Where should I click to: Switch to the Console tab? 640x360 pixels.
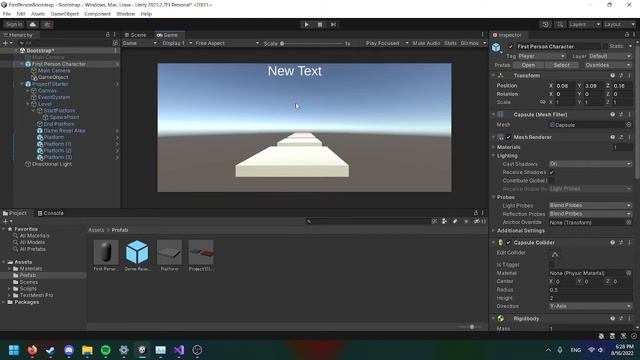click(50, 213)
